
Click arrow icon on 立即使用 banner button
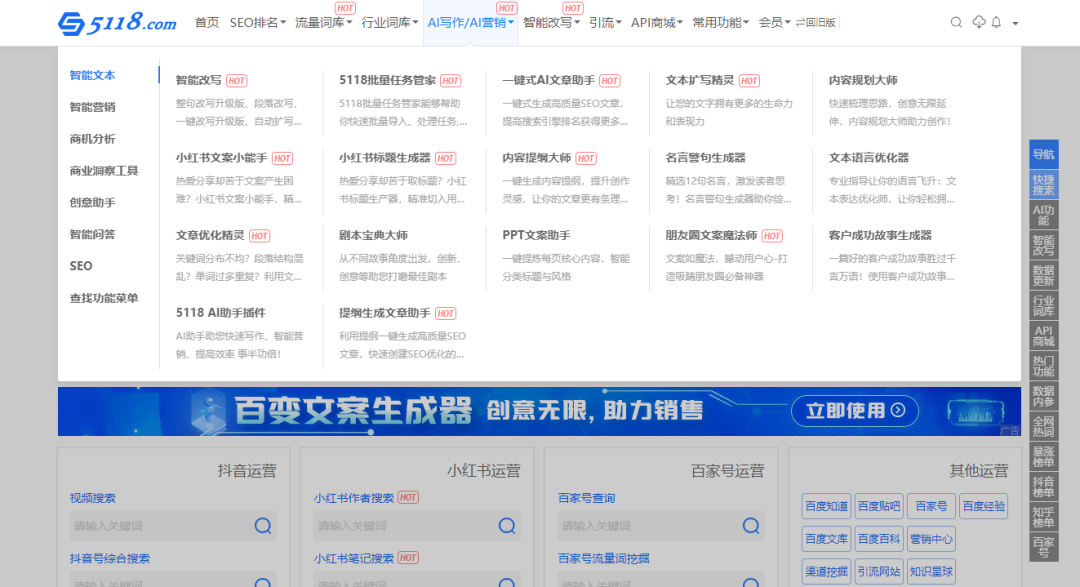(x=898, y=410)
